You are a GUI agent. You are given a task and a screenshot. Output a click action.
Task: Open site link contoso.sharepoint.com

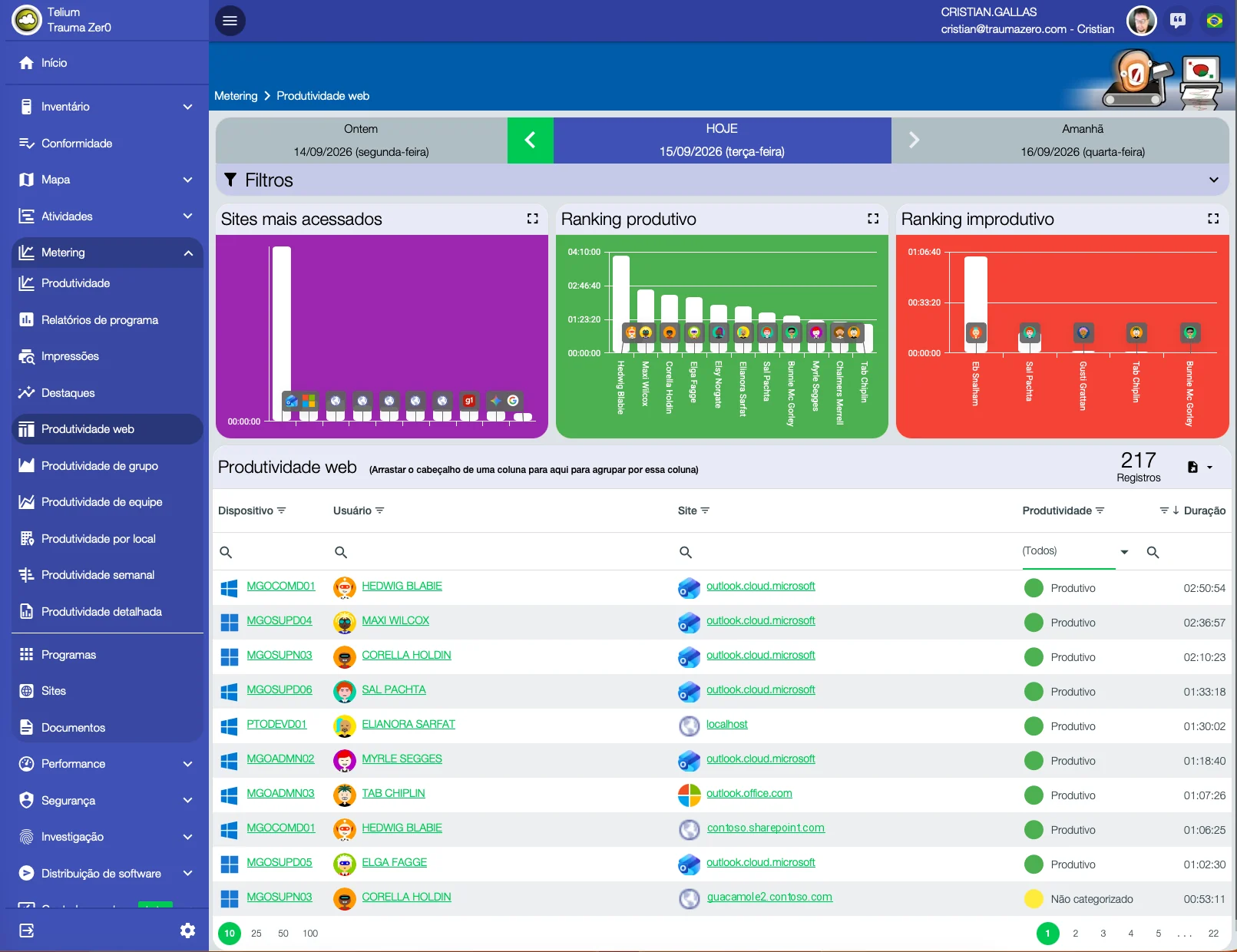pos(766,828)
